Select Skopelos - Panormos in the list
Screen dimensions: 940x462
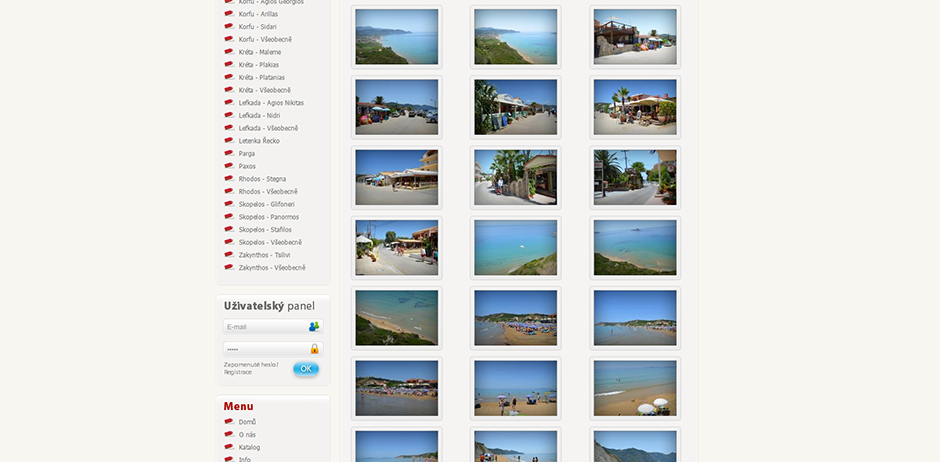point(269,217)
